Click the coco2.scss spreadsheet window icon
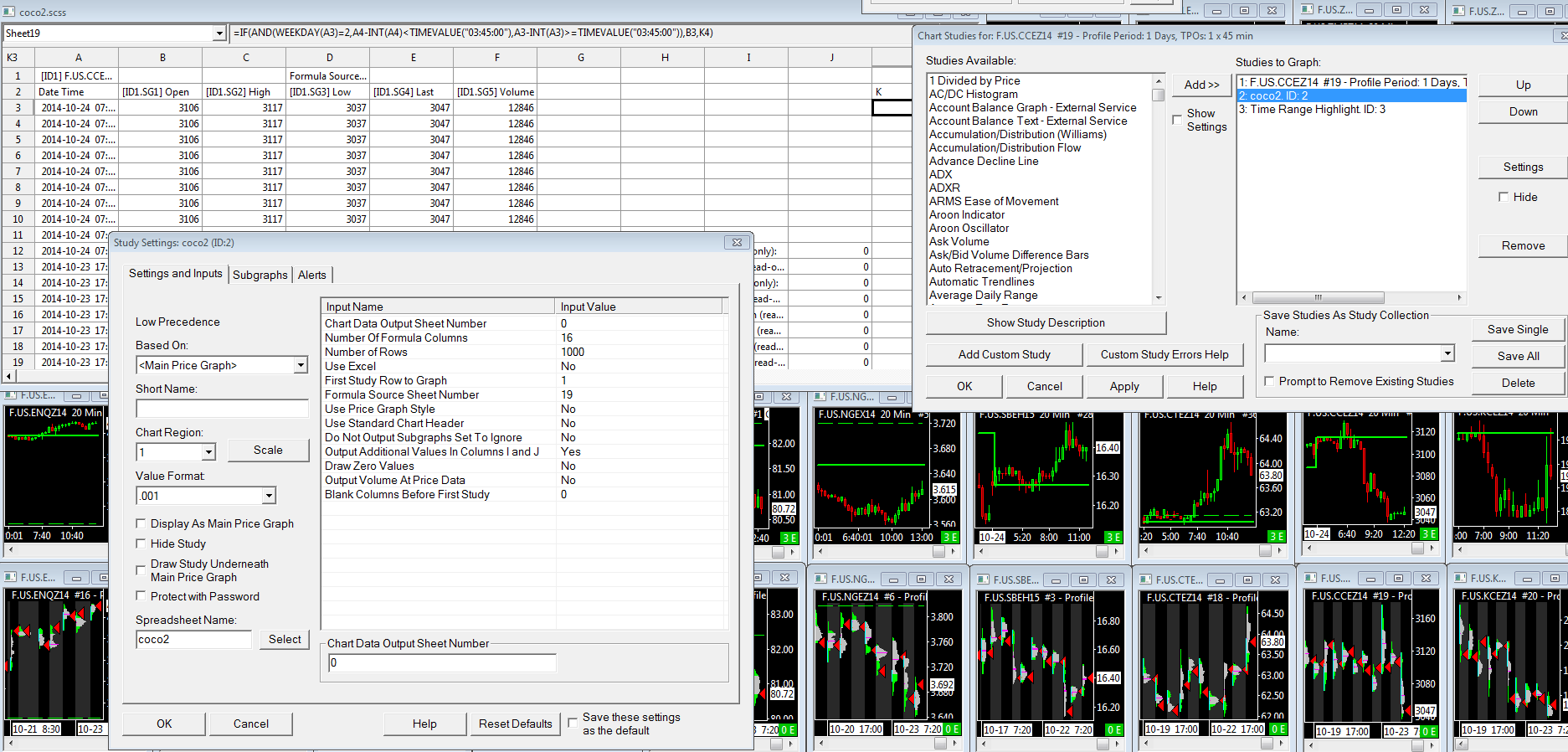The height and width of the screenshot is (752, 1568). 9,12
